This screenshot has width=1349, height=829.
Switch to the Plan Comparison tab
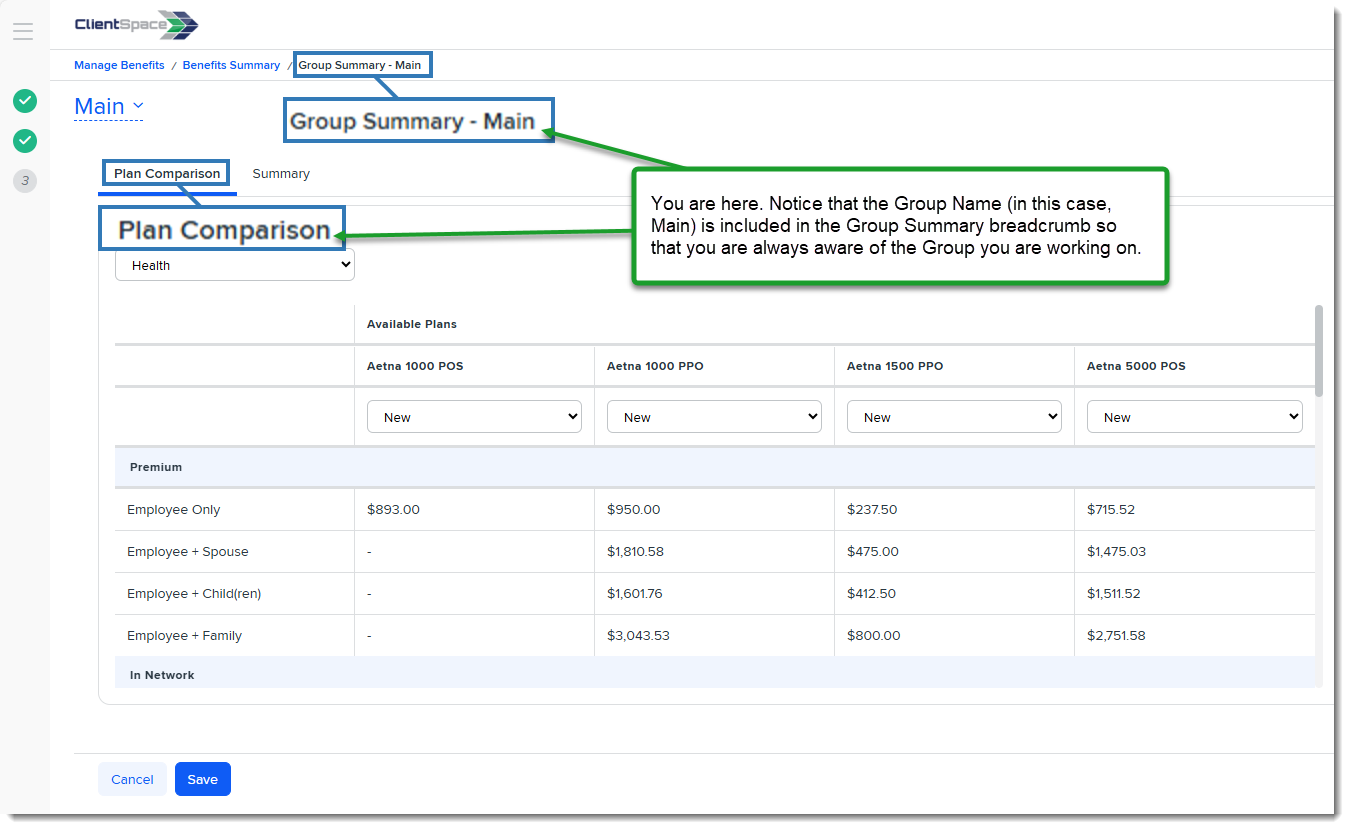[167, 174]
